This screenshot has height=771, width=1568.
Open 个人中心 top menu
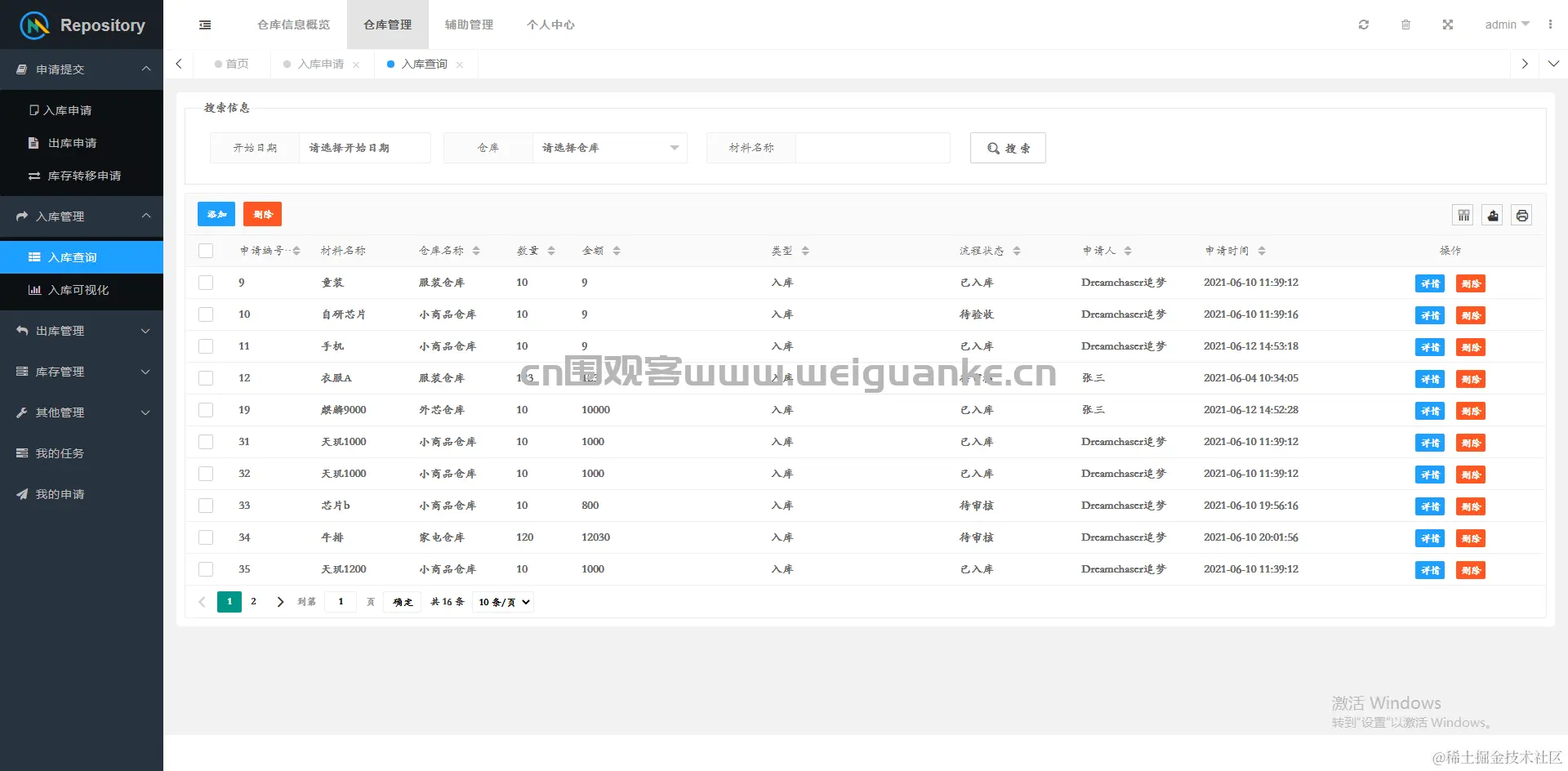(550, 25)
